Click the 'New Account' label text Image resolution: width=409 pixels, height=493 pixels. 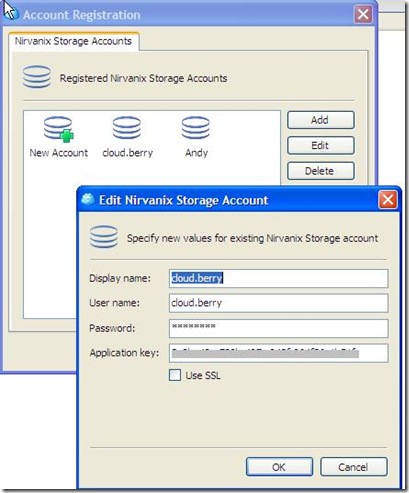coord(59,153)
